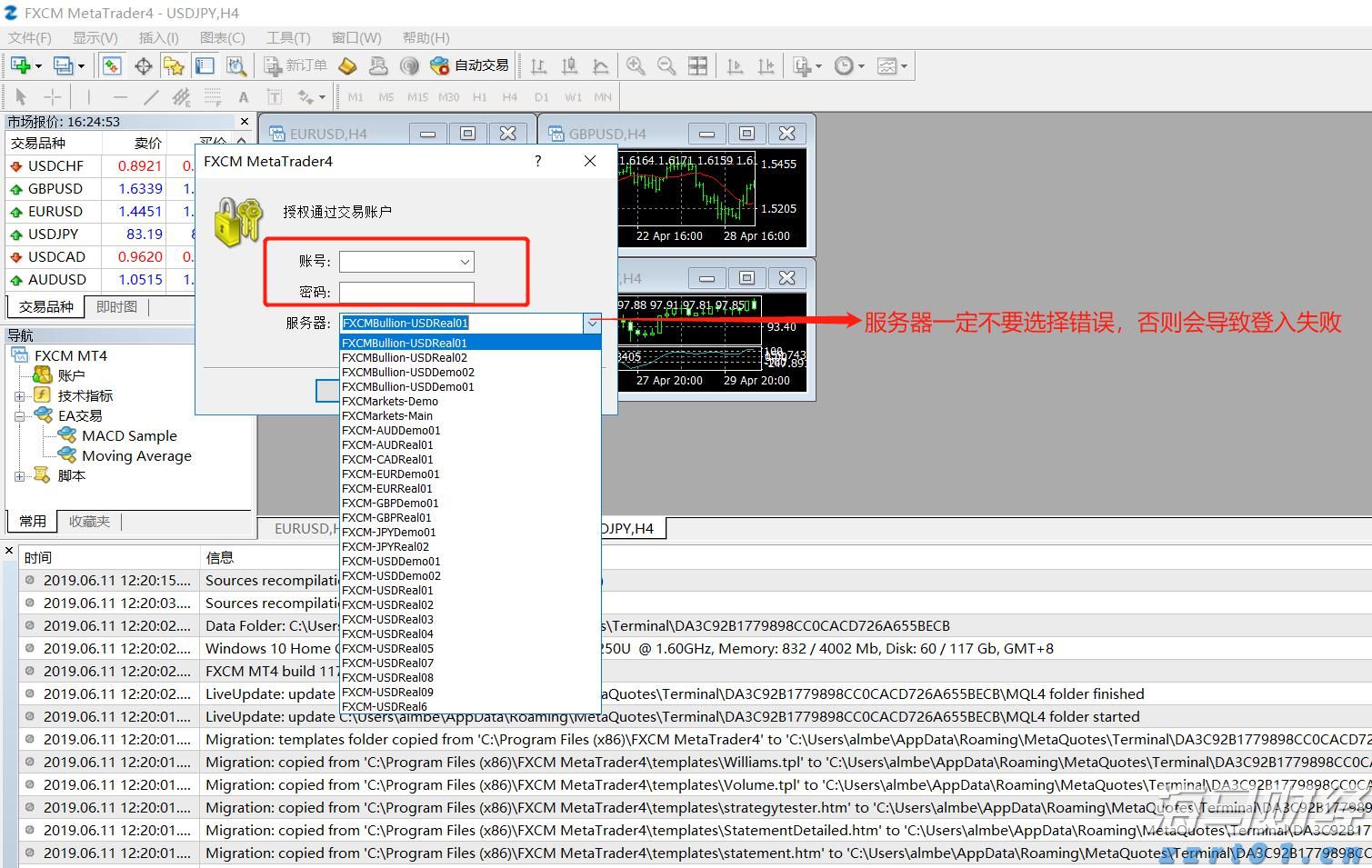Click the dialog help question mark button
This screenshot has width=1372, height=868.
coord(537,161)
